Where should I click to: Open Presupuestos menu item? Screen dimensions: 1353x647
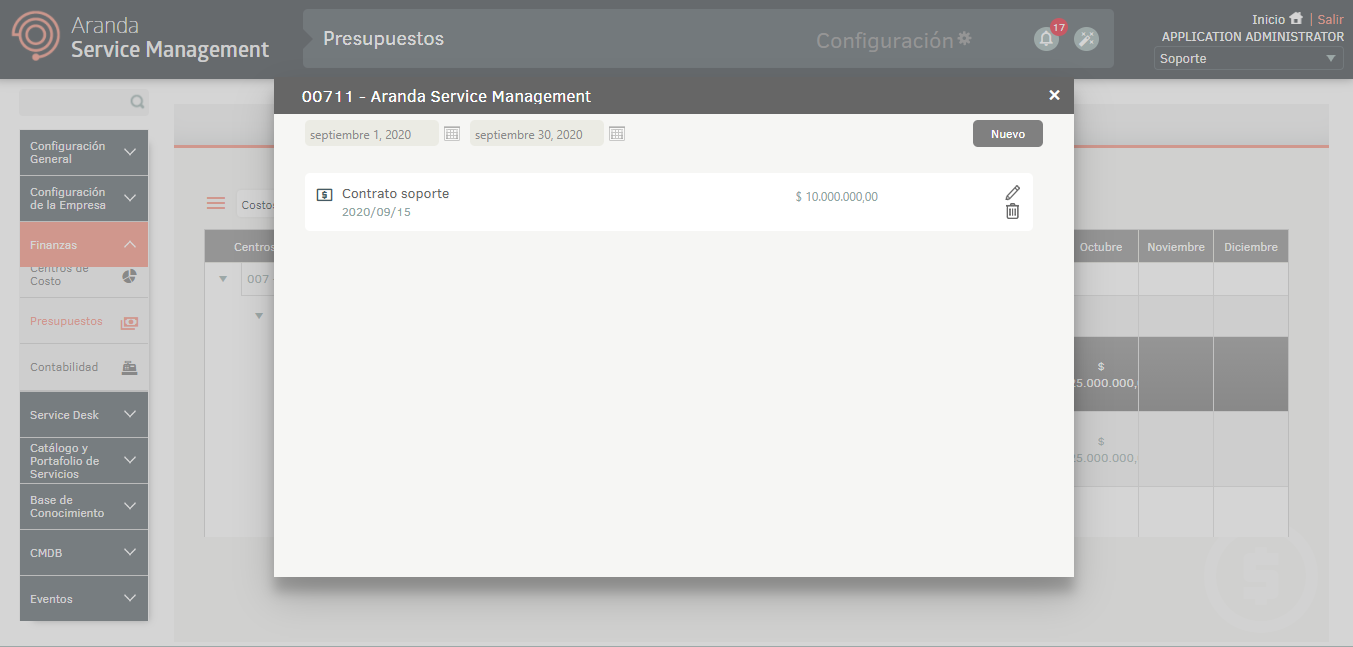(x=84, y=322)
